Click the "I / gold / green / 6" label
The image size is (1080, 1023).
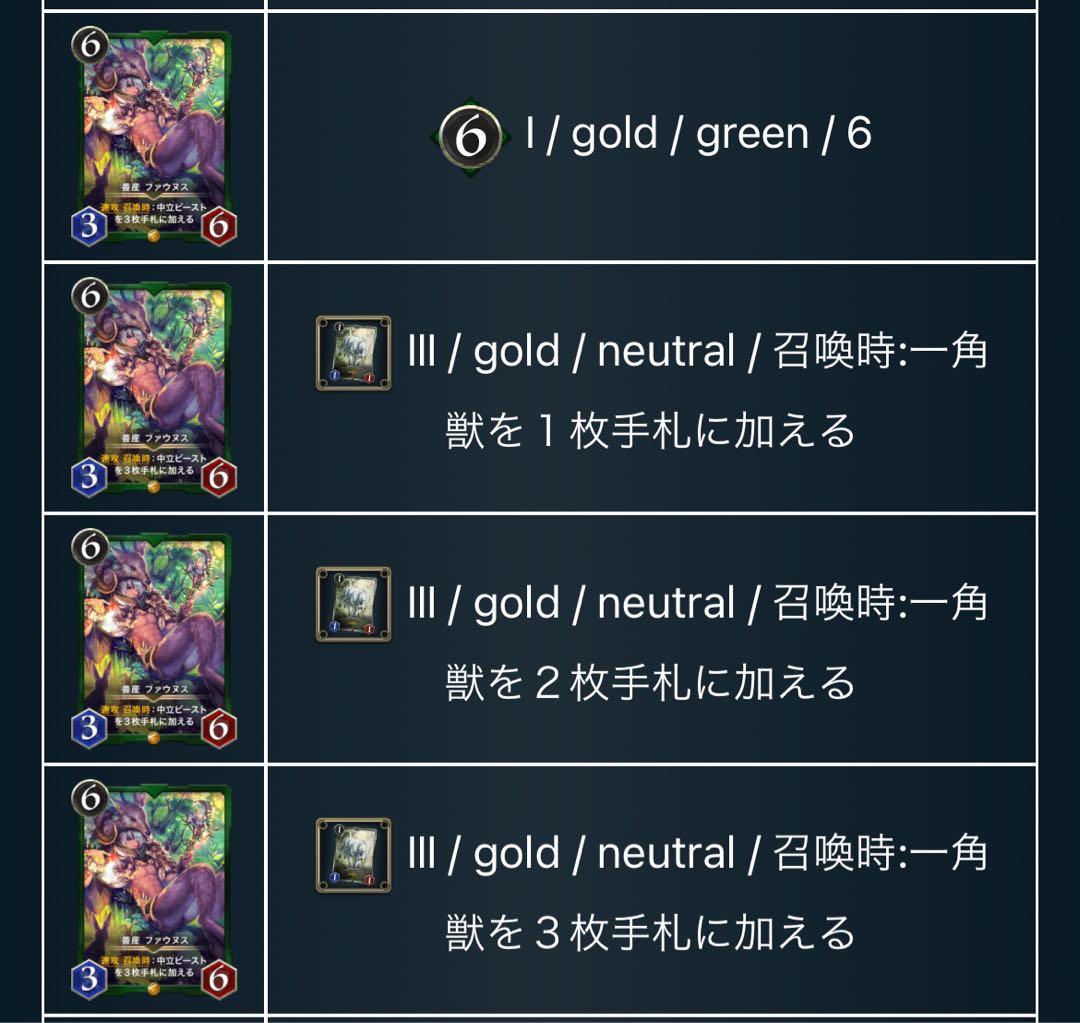pyautogui.click(x=698, y=133)
